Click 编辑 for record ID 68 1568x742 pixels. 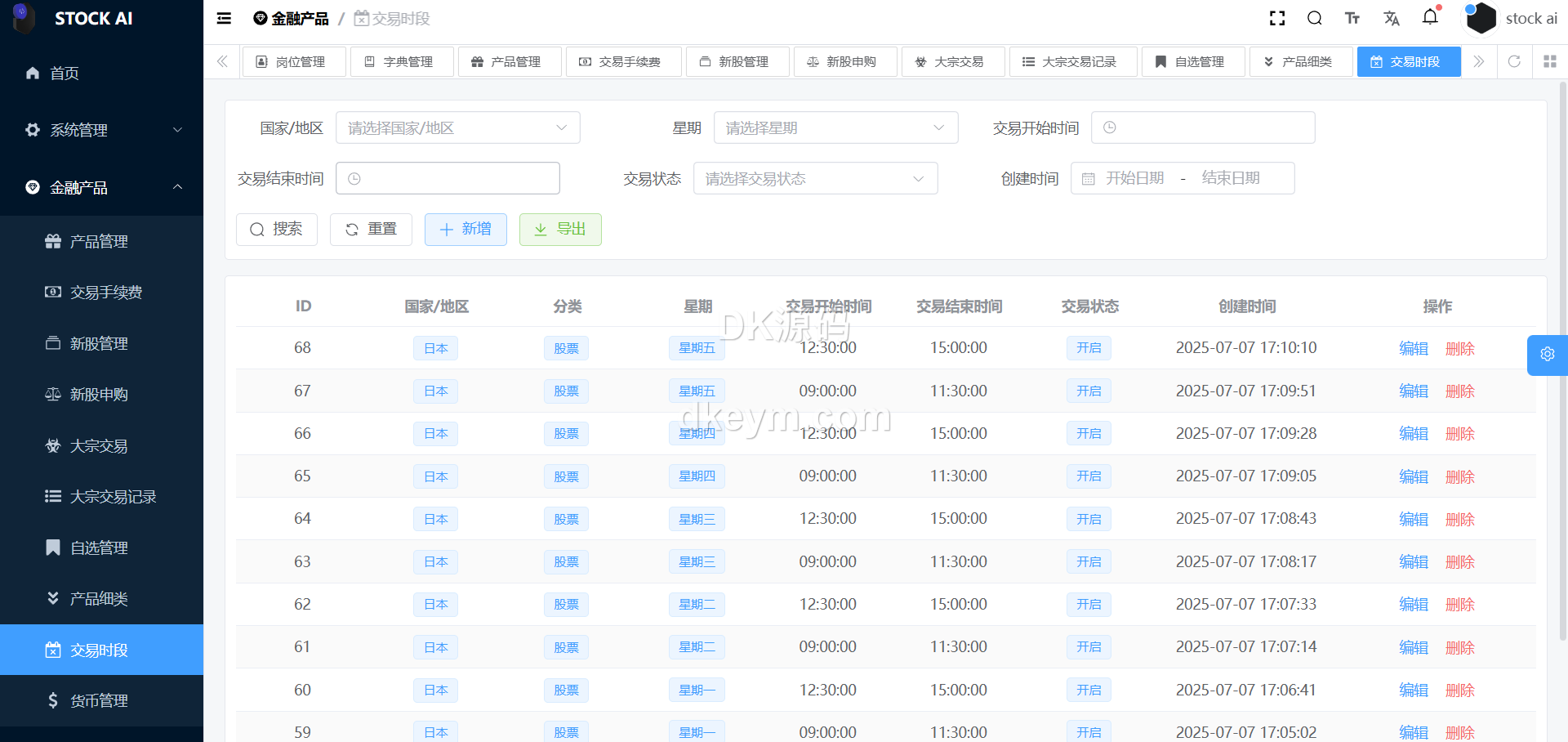(1413, 348)
